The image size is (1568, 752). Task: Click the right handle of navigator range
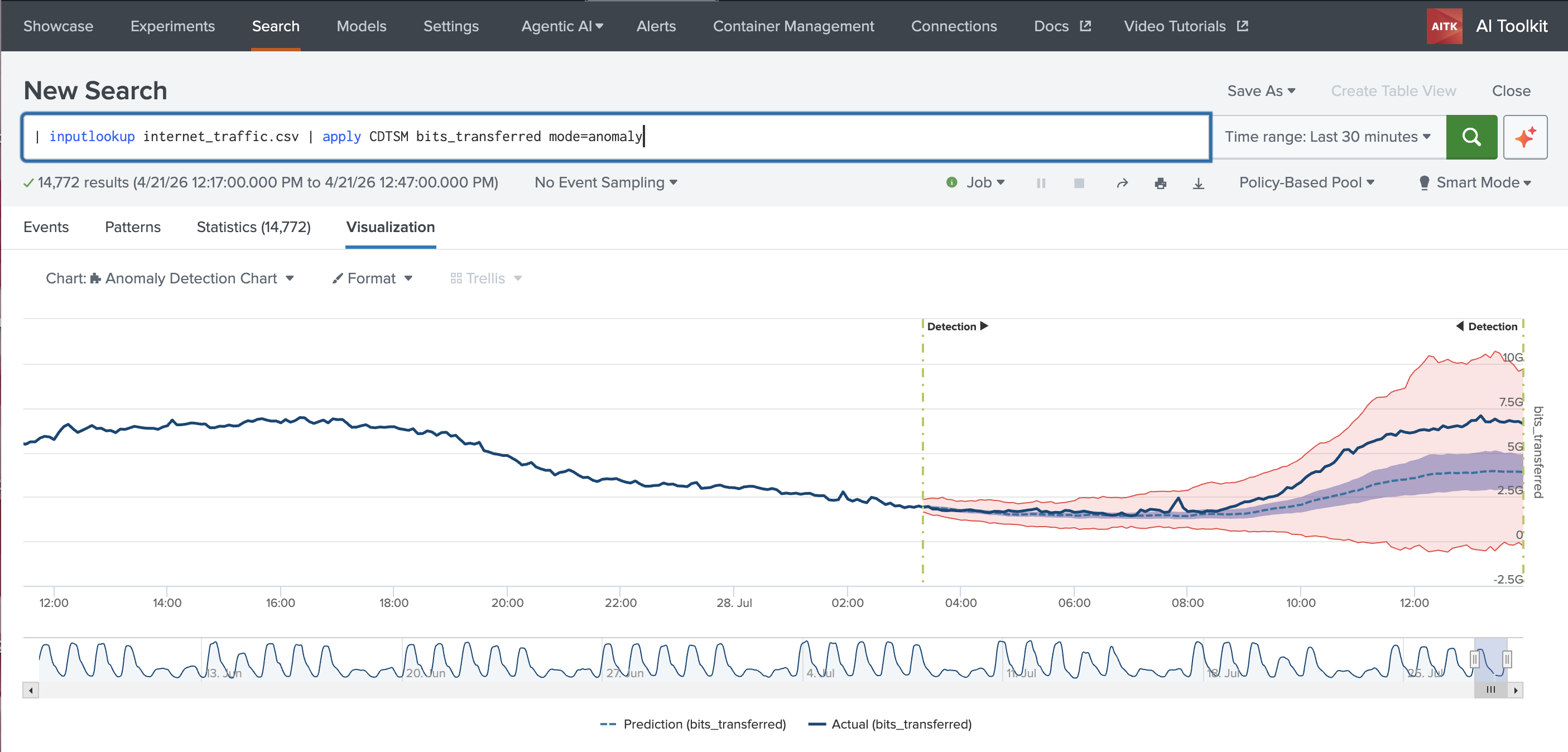click(x=1507, y=659)
